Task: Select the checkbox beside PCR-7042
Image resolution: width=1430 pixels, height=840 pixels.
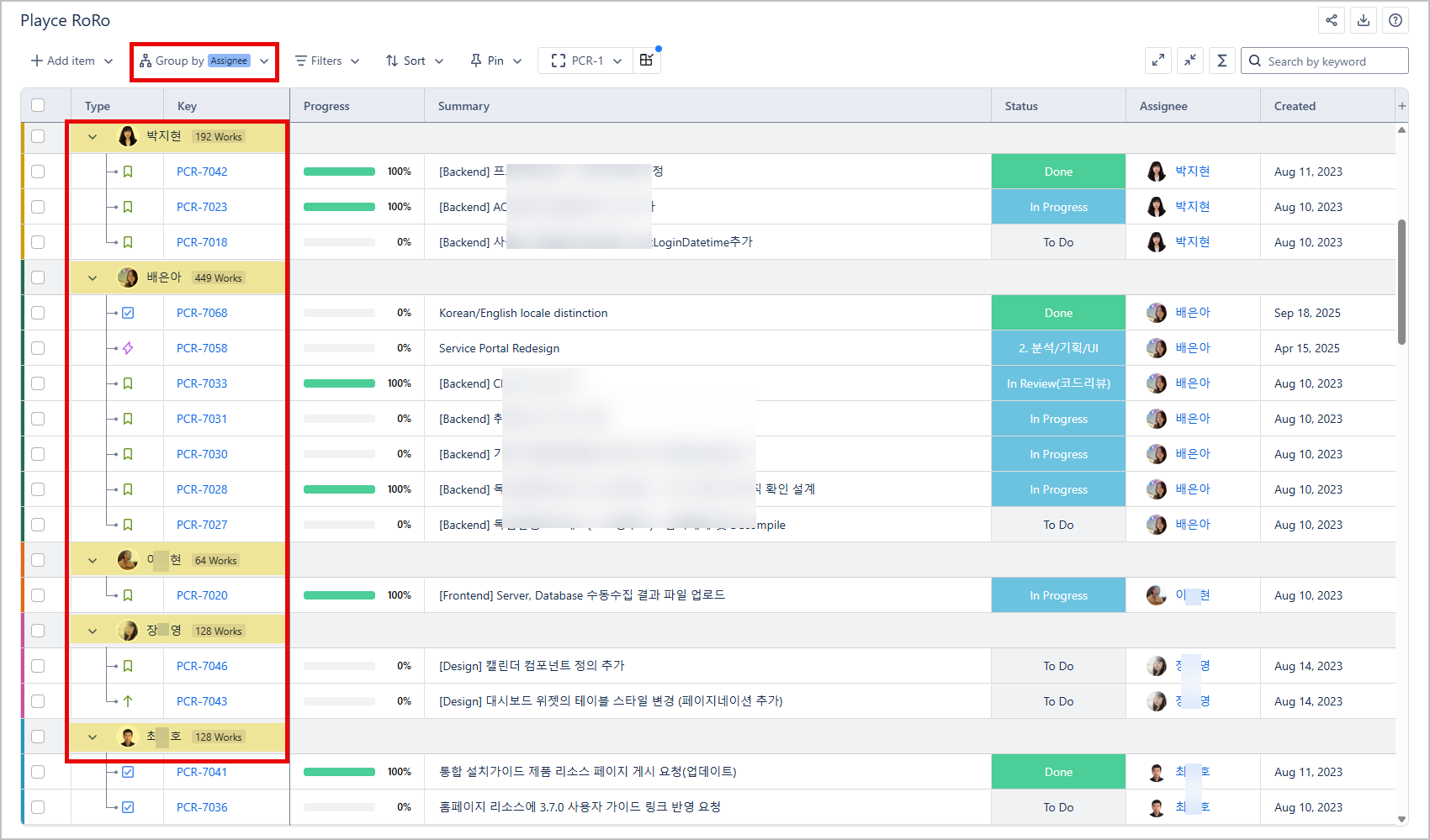Action: (x=38, y=172)
